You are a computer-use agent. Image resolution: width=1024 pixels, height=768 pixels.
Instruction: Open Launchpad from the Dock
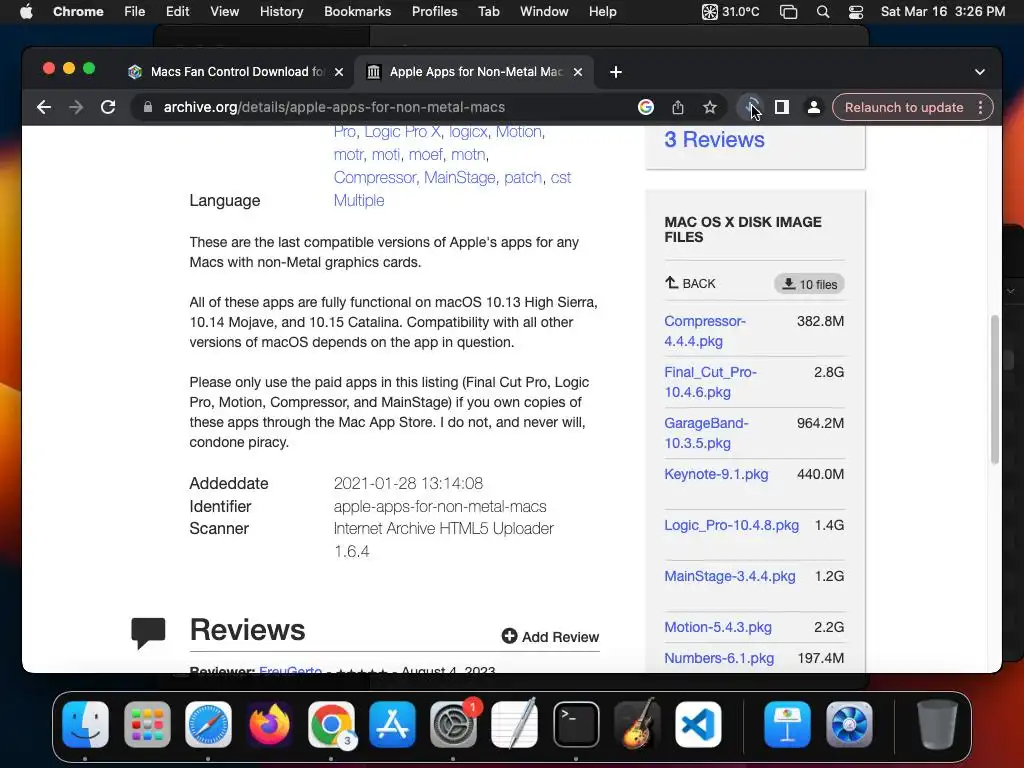147,724
